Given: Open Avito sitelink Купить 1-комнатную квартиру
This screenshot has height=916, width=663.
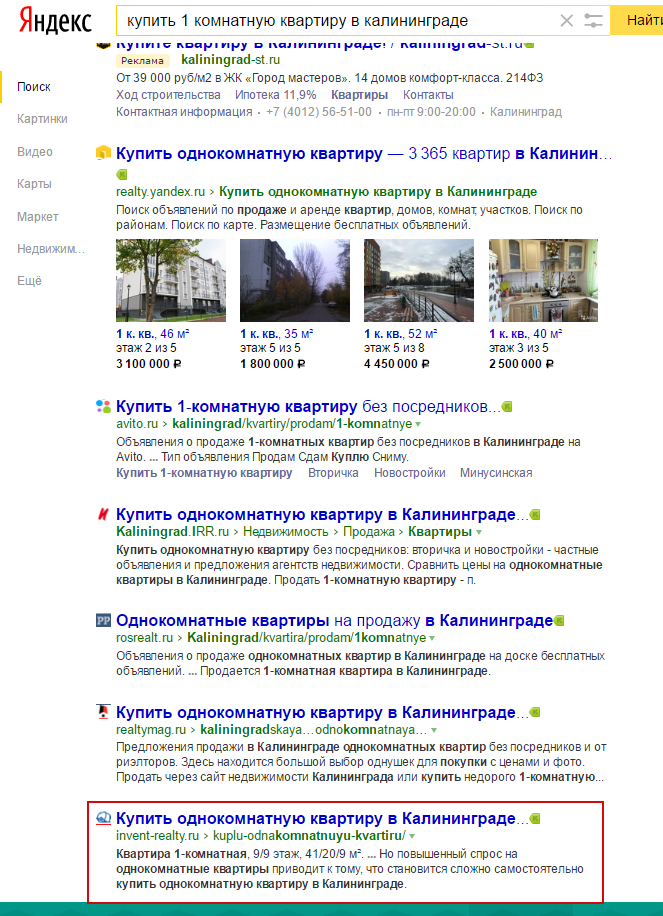Looking at the screenshot, I should tap(204, 473).
